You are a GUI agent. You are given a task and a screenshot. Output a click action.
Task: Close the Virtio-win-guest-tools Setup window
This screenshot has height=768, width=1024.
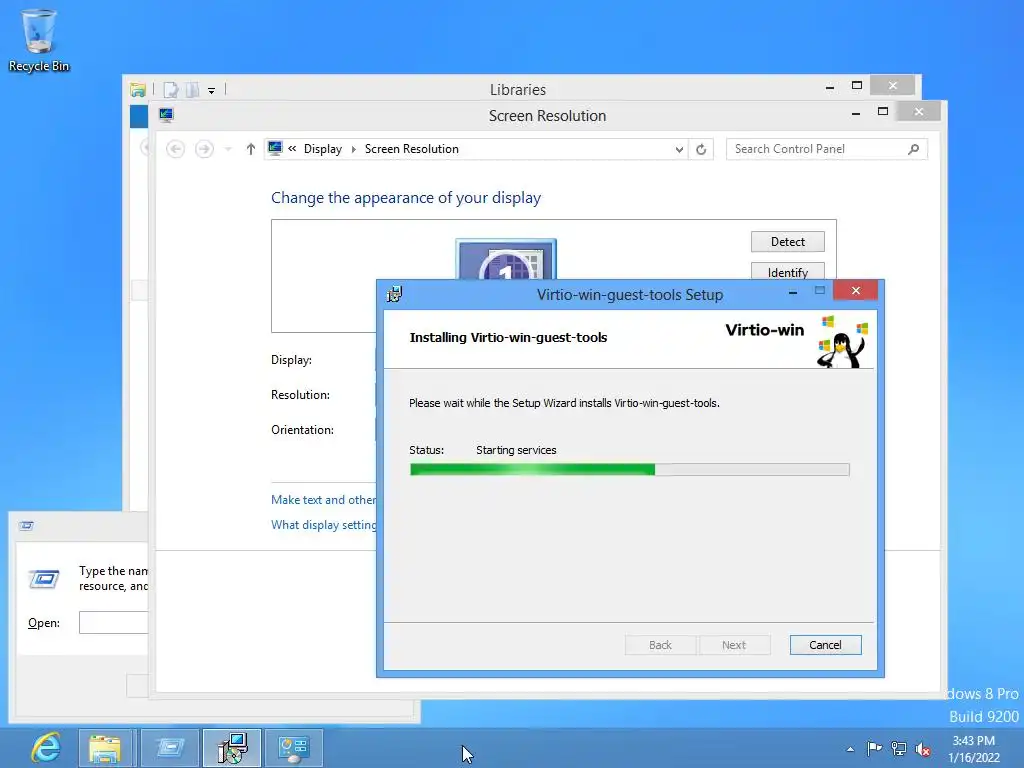point(856,291)
